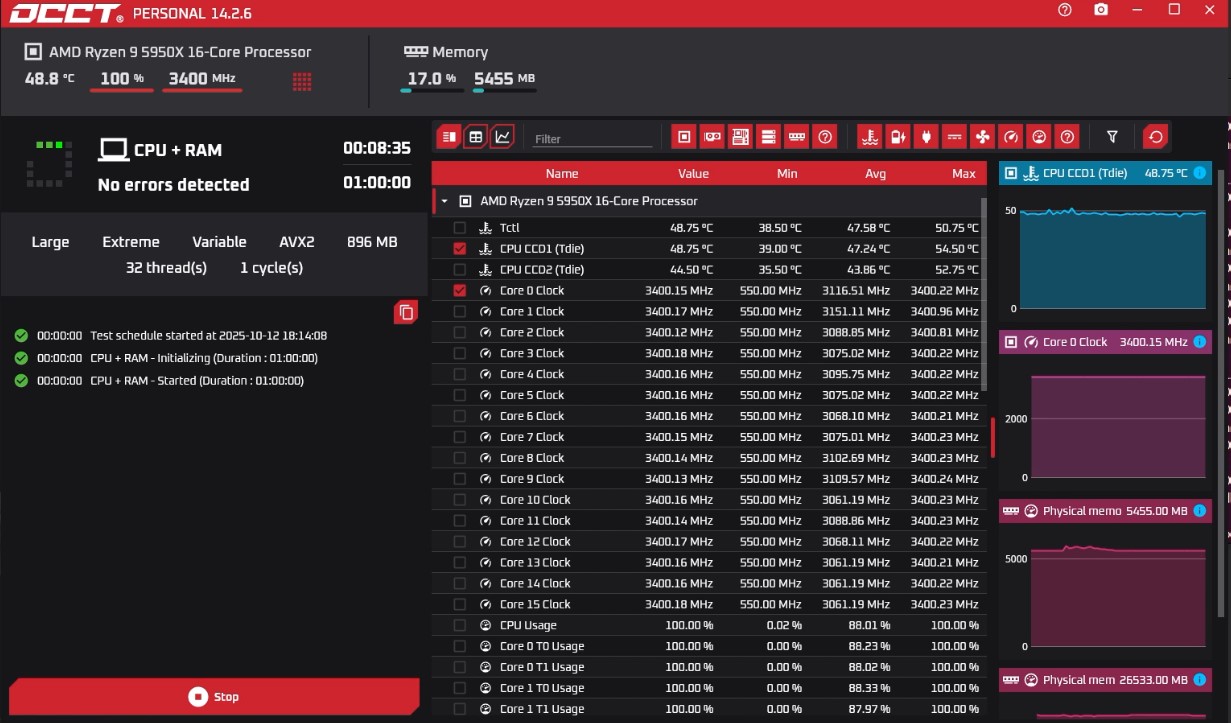Toggle usage gauge sensor type filter

tap(1039, 136)
